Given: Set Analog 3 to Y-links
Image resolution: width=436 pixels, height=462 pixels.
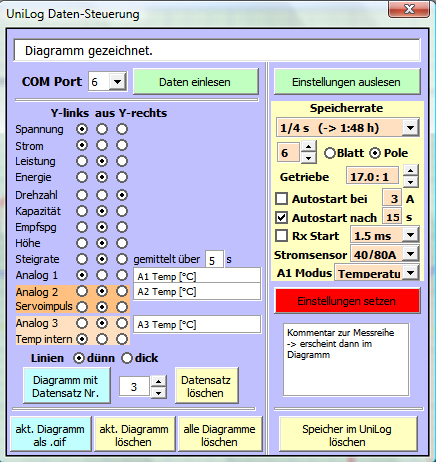Looking at the screenshot, I should (82, 323).
